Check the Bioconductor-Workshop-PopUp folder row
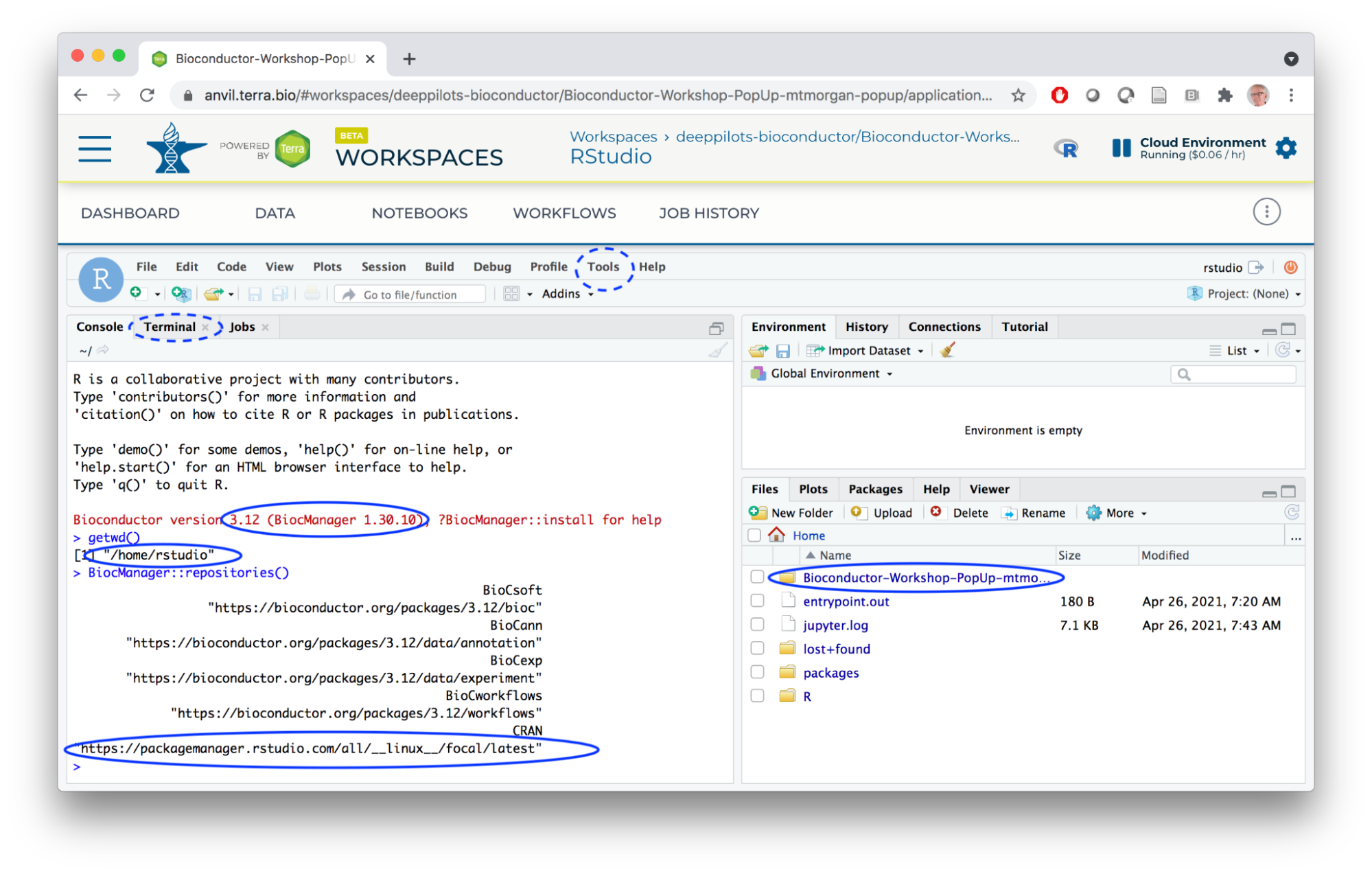Viewport: 1372px width, 874px height. (x=757, y=577)
